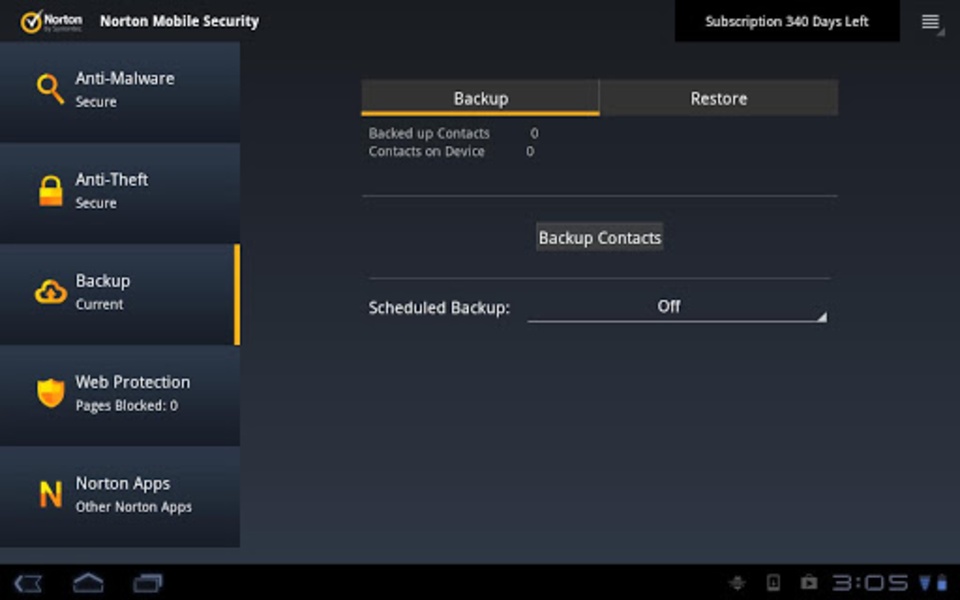
Task: Show recent apps in navigation bar
Action: pyautogui.click(x=148, y=582)
